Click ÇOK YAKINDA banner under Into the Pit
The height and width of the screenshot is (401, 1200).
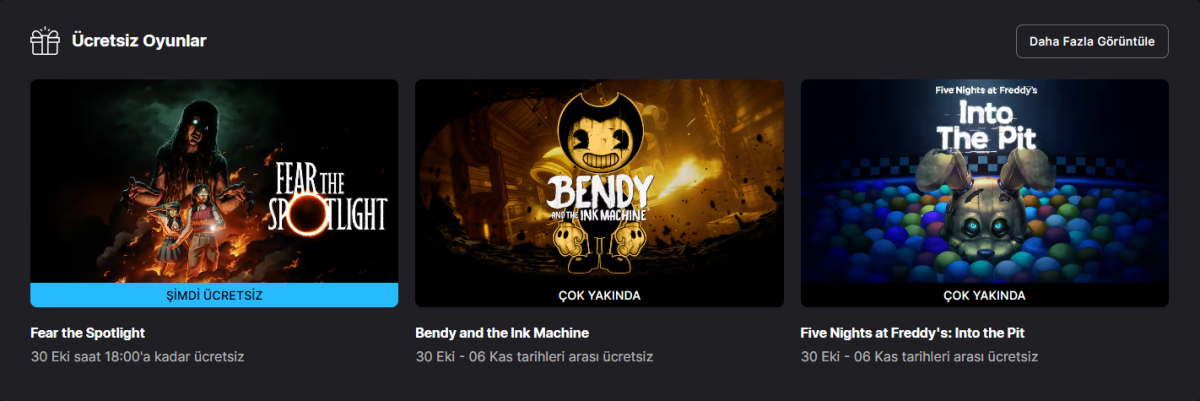pyautogui.click(x=985, y=295)
